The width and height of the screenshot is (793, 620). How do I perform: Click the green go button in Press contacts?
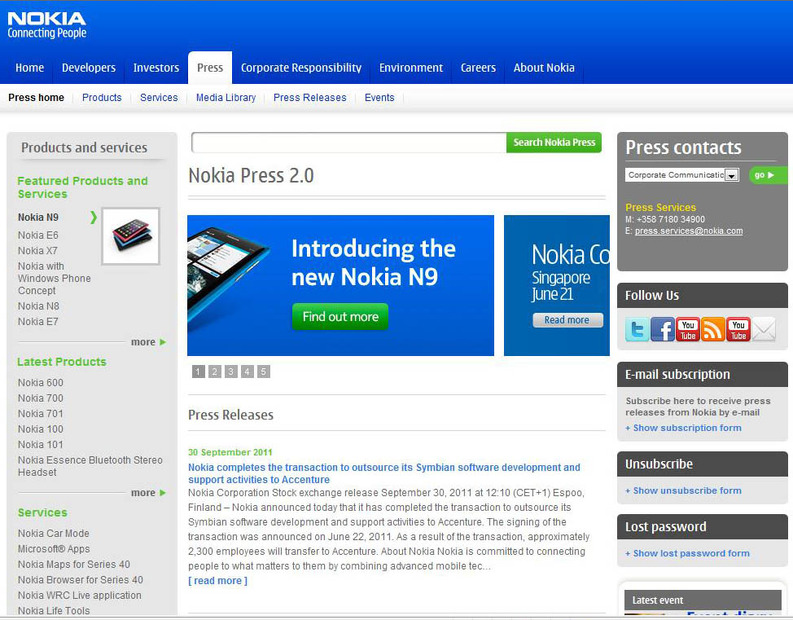point(768,175)
